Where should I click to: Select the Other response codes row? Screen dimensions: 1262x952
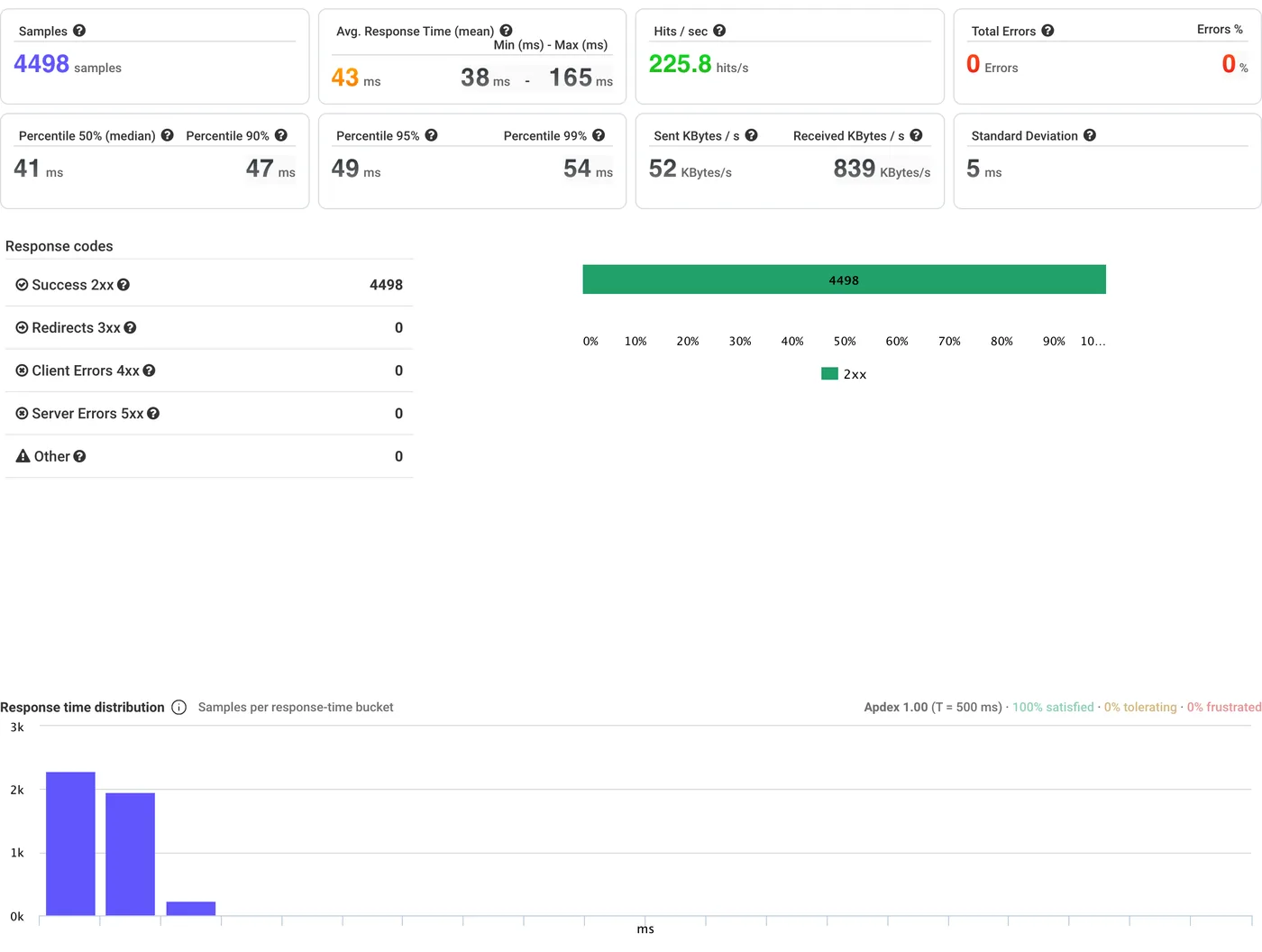(209, 456)
